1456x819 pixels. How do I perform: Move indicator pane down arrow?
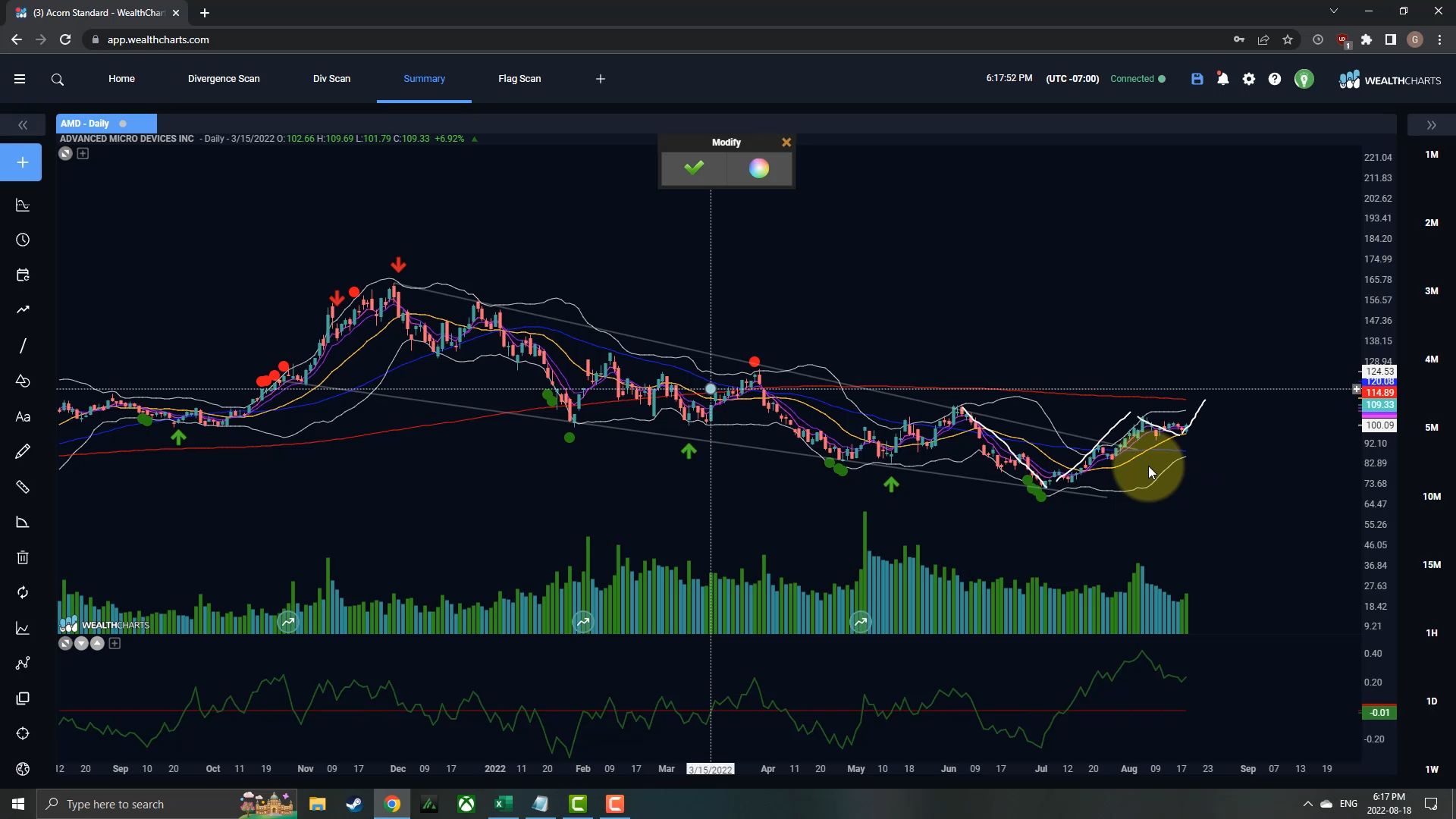click(81, 643)
